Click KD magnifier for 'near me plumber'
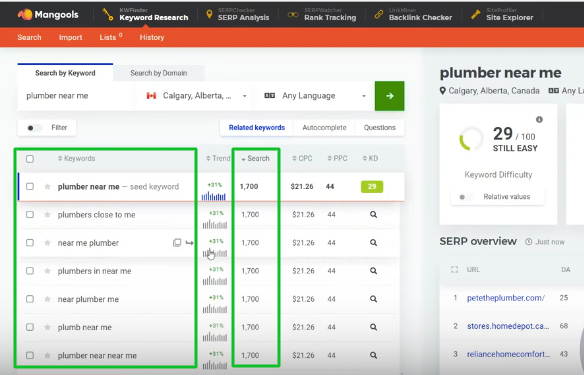The width and height of the screenshot is (584, 375). (x=373, y=243)
